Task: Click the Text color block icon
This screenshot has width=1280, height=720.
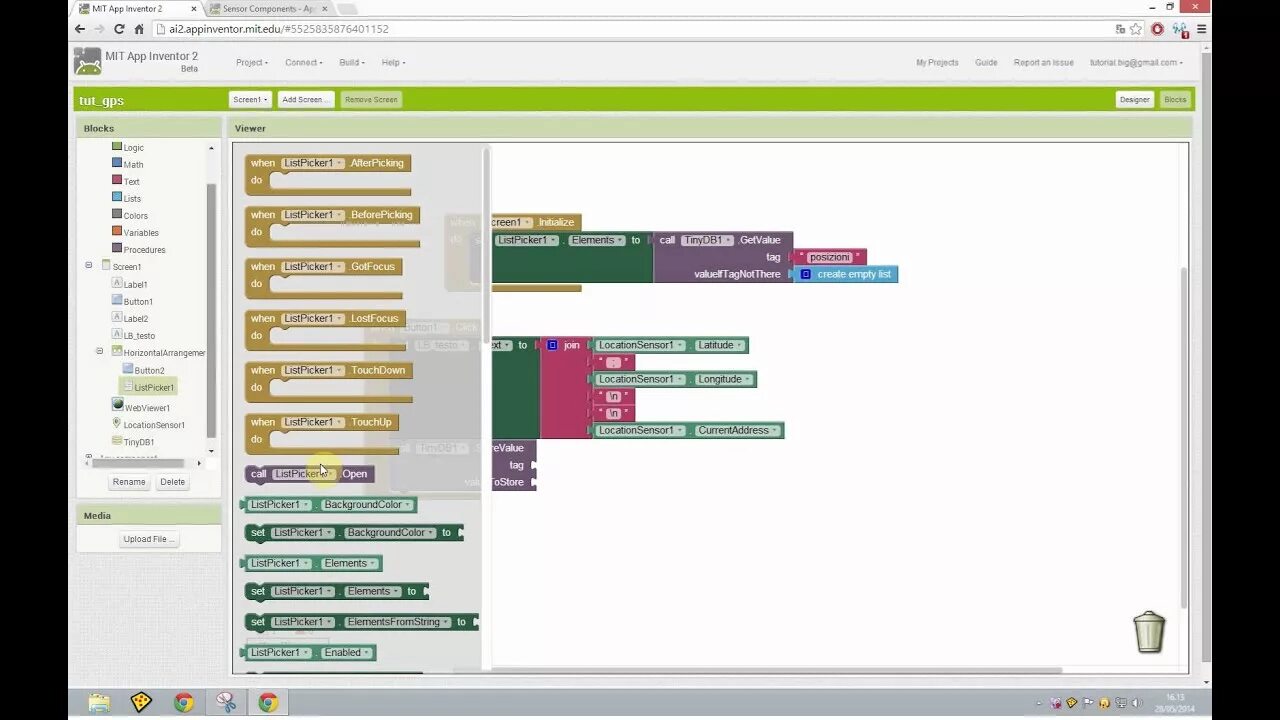Action: click(117, 180)
